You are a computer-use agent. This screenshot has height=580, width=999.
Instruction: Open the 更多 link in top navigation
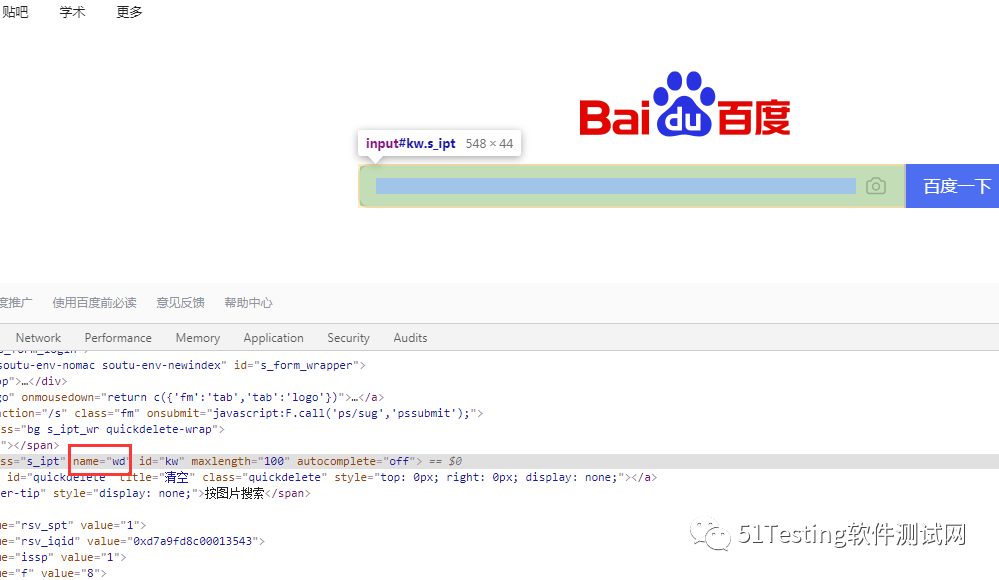click(x=129, y=12)
